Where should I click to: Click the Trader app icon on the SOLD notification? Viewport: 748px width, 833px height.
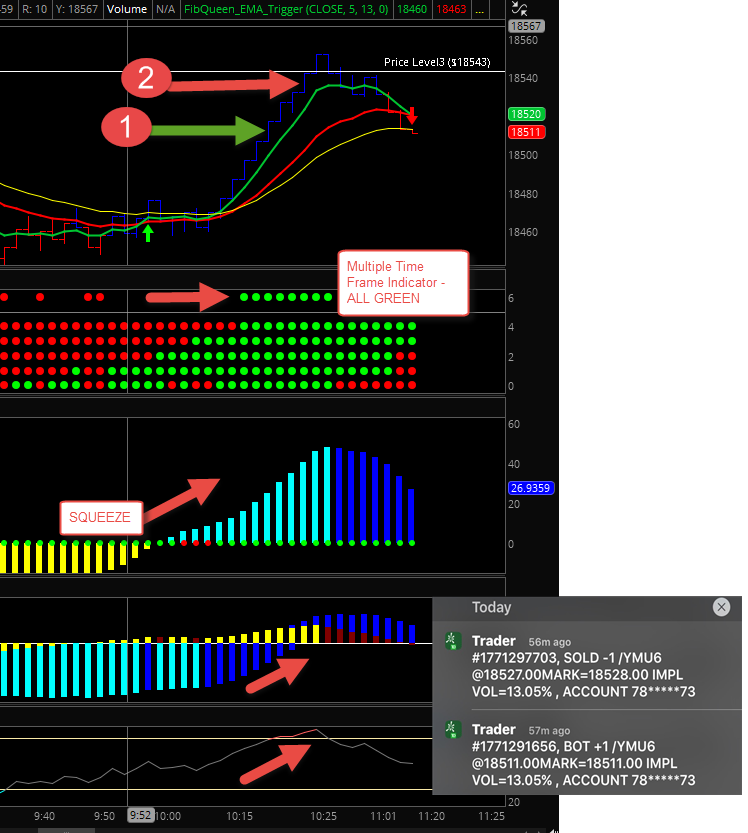point(452,641)
